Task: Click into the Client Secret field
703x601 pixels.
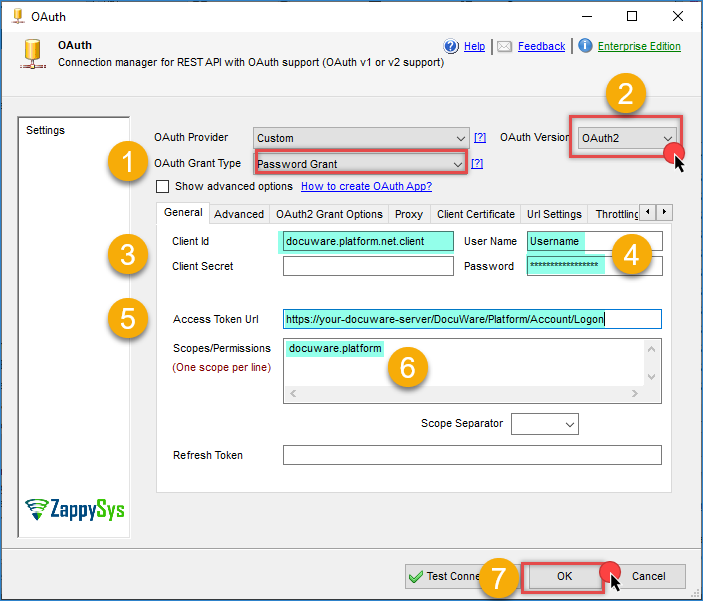Action: click(x=369, y=266)
